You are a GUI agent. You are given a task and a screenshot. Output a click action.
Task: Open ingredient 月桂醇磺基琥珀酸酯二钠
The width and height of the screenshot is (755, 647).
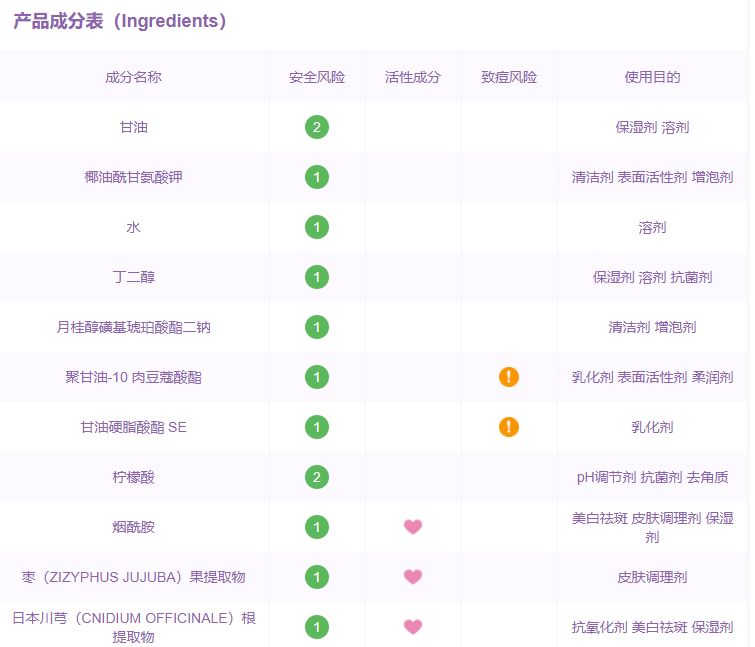(133, 327)
